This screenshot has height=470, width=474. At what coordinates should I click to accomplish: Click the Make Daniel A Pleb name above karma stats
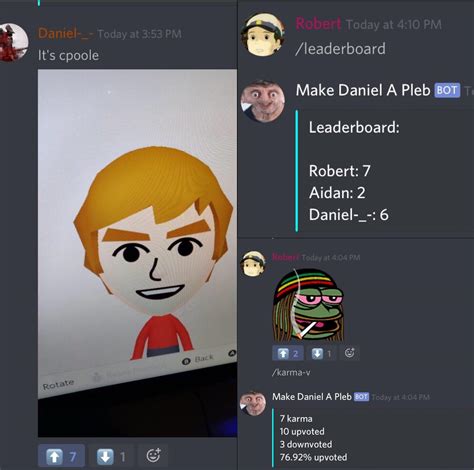tap(312, 397)
